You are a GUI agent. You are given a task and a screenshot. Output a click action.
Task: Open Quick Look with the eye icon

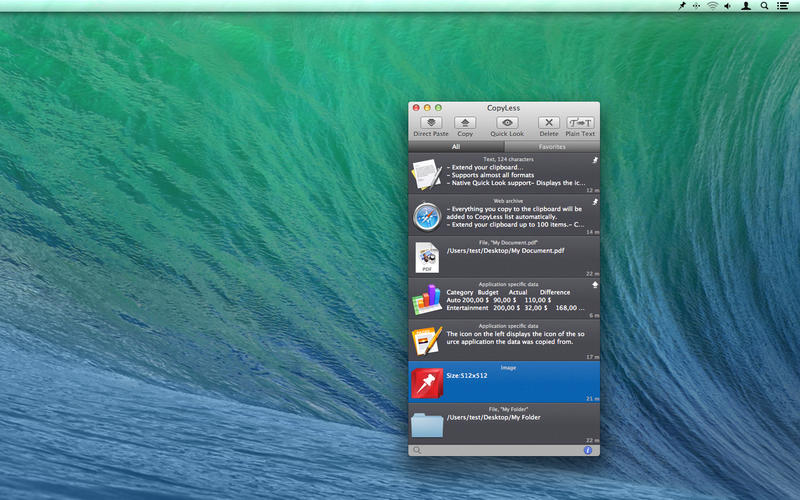pyautogui.click(x=507, y=122)
